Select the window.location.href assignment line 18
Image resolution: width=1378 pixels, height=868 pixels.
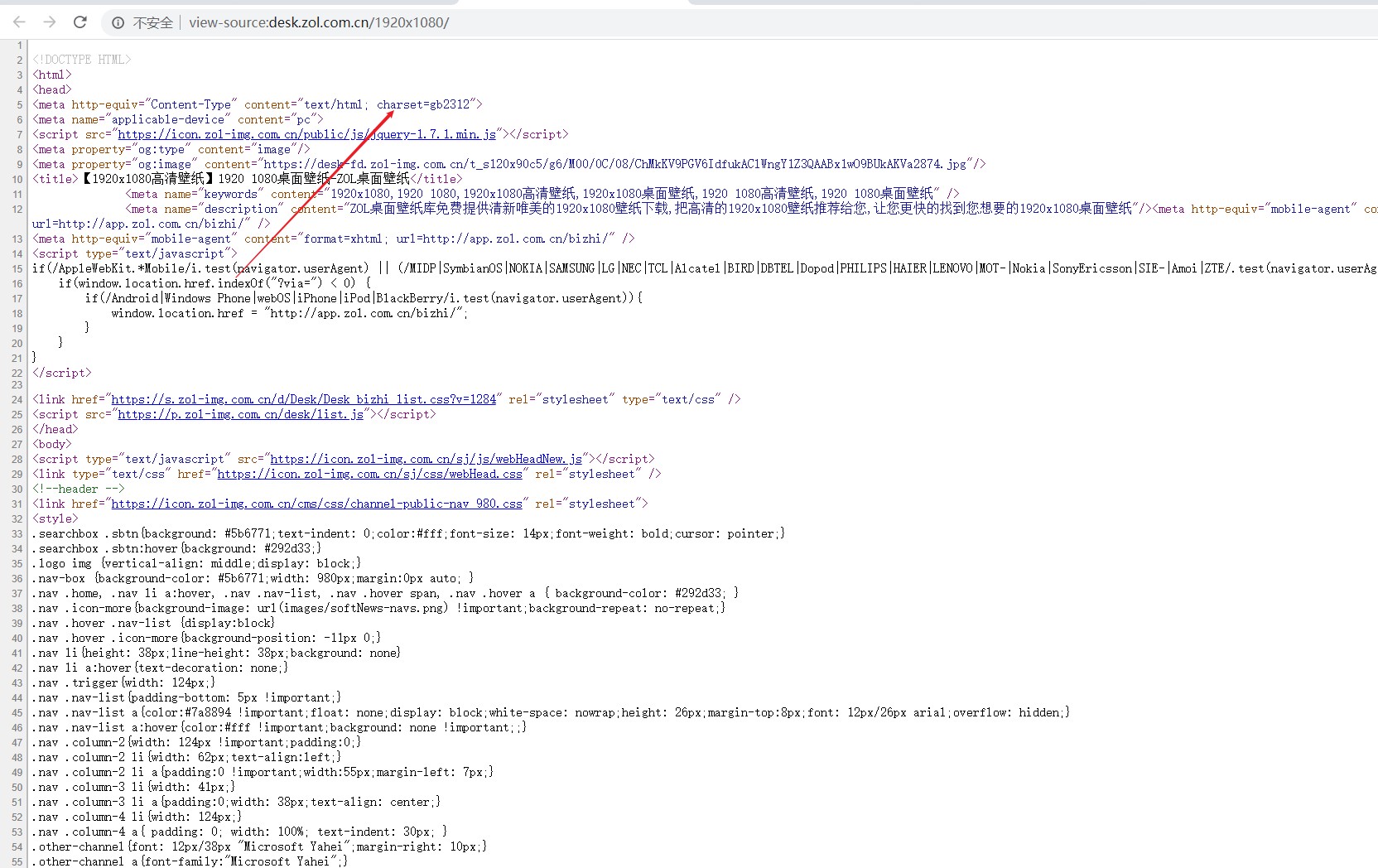290,313
